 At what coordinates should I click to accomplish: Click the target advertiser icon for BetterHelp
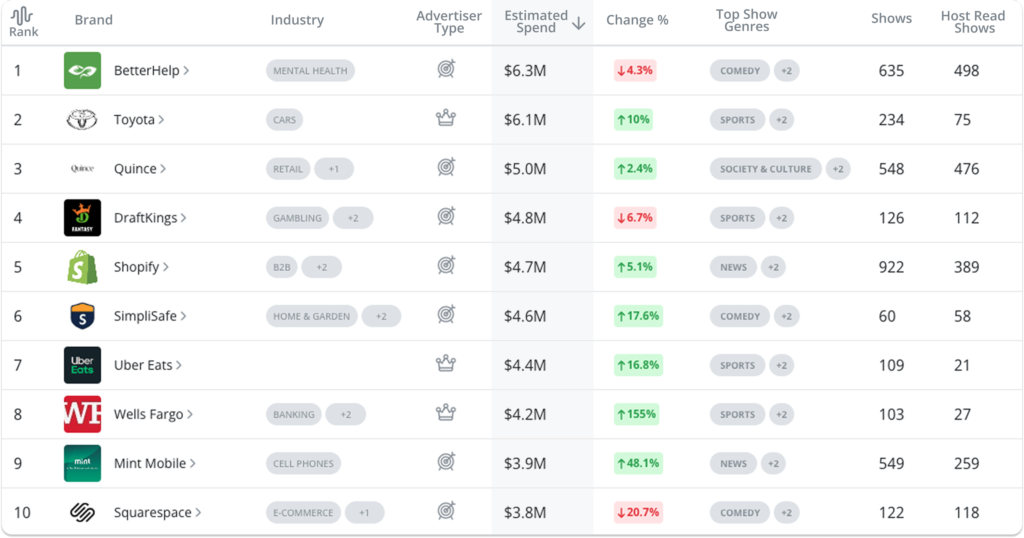[x=446, y=71]
